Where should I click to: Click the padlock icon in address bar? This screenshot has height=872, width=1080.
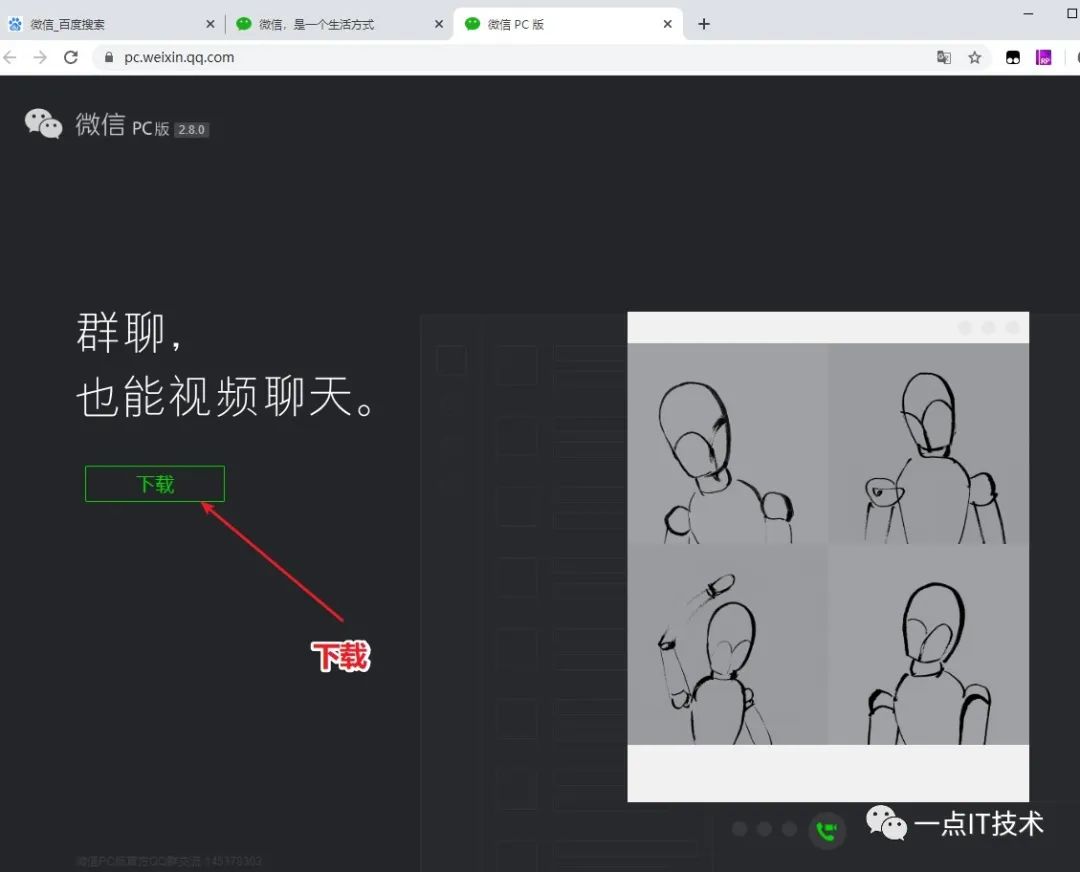(x=108, y=57)
